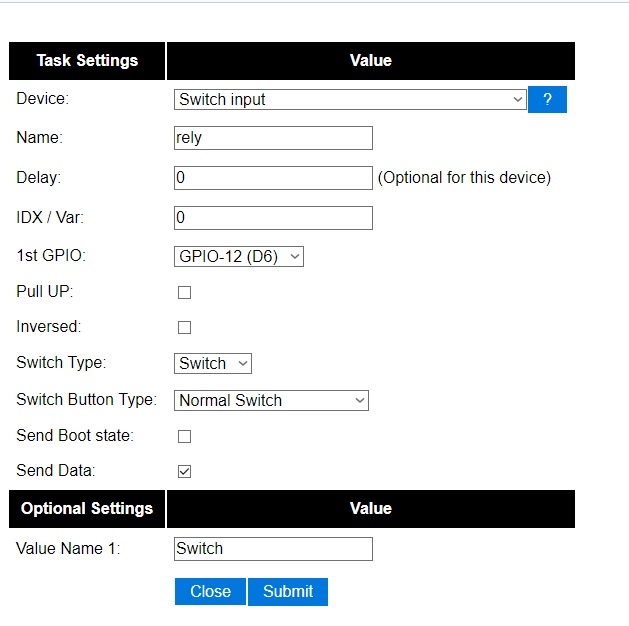The image size is (629, 626).
Task: Enable the Send Boot state checkbox
Action: 184,437
